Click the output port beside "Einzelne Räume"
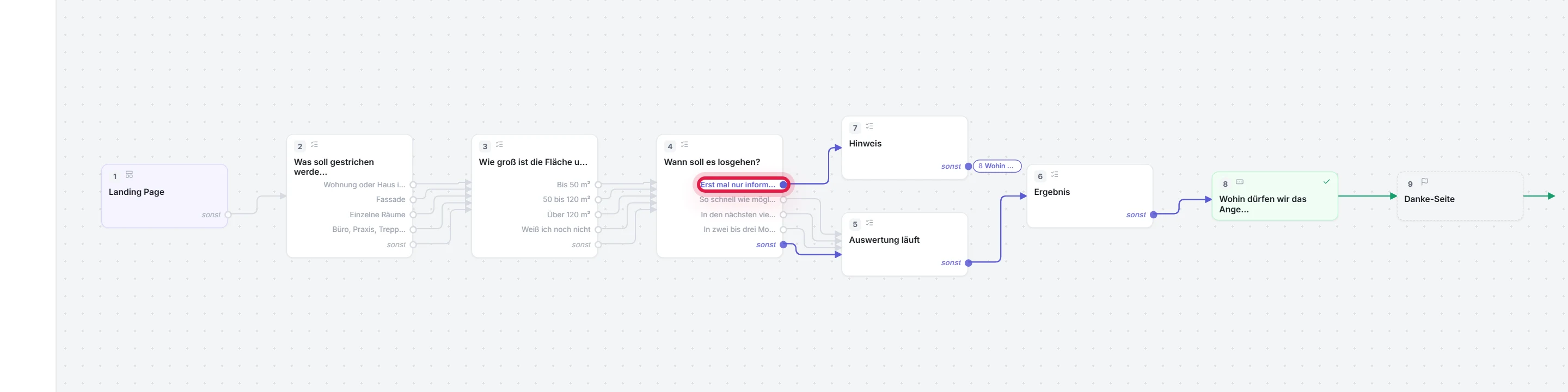Screen dimensions: 1568x392 [413, 215]
